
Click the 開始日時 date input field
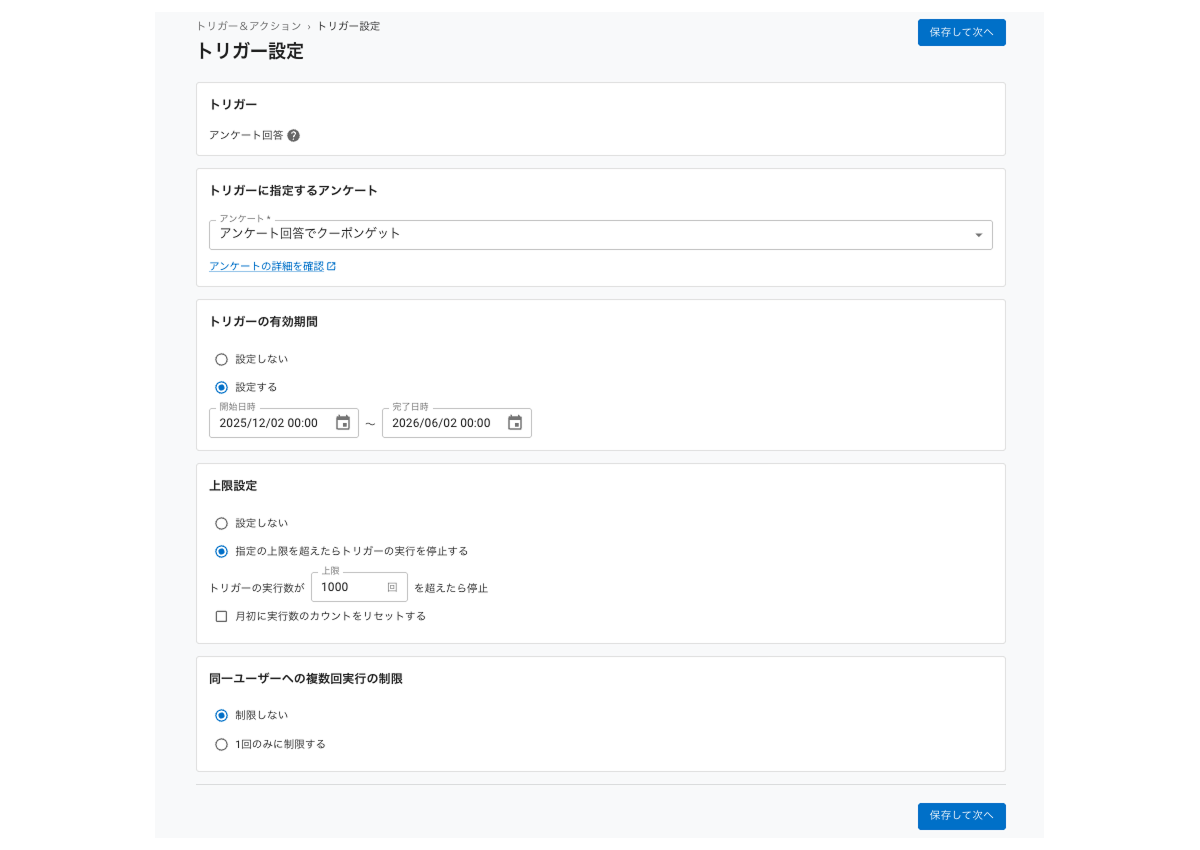coord(270,422)
